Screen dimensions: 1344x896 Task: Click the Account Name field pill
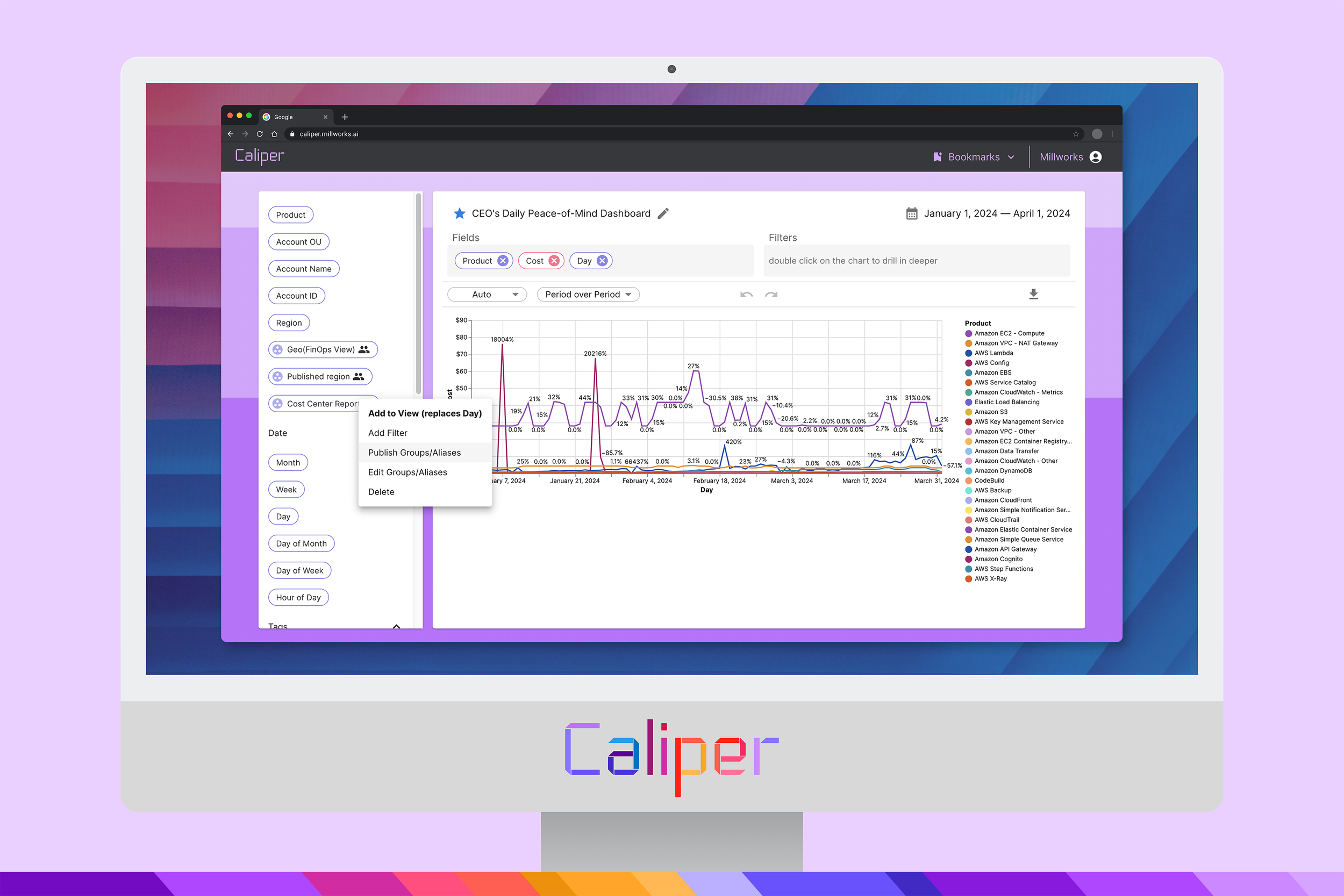pos(303,269)
